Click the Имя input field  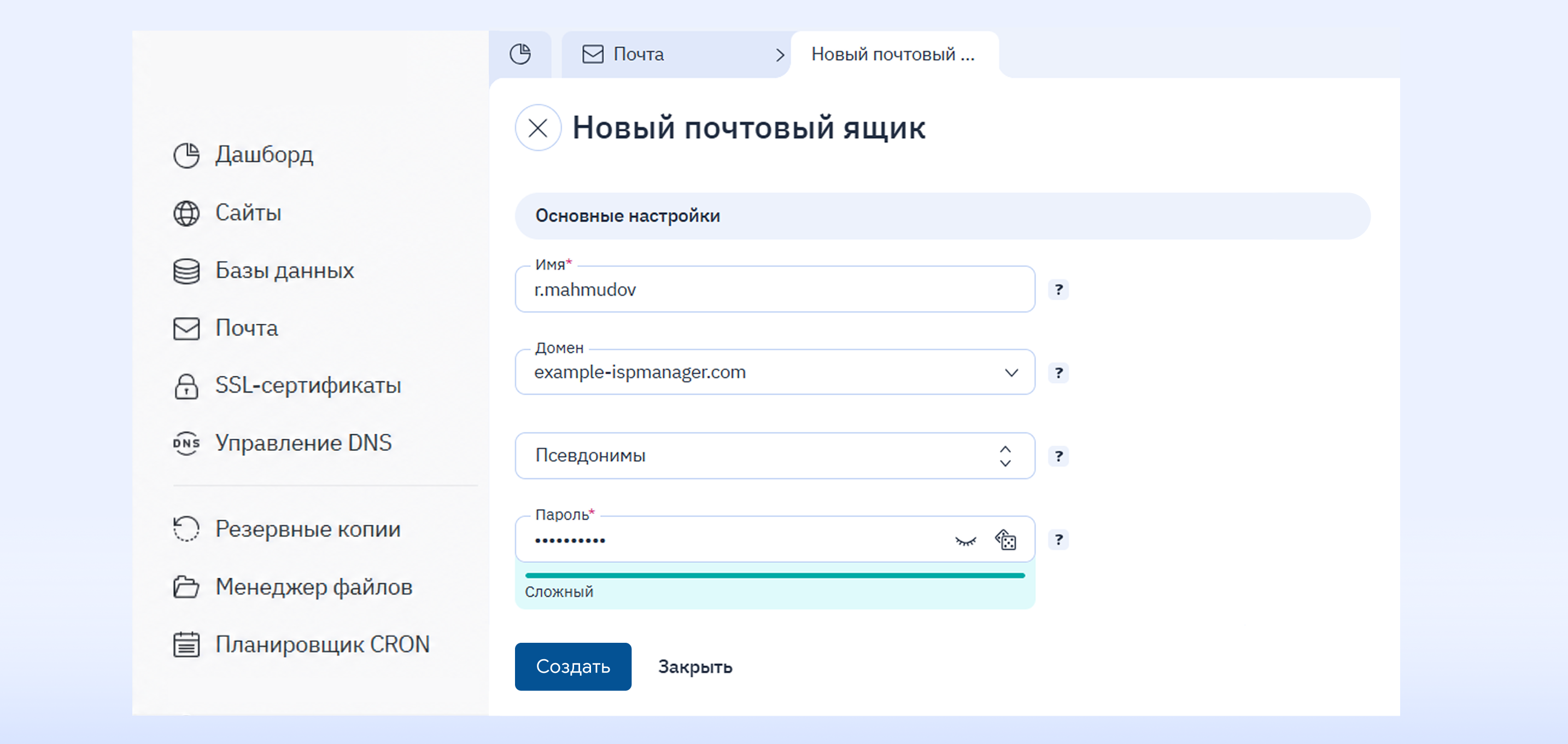point(775,289)
